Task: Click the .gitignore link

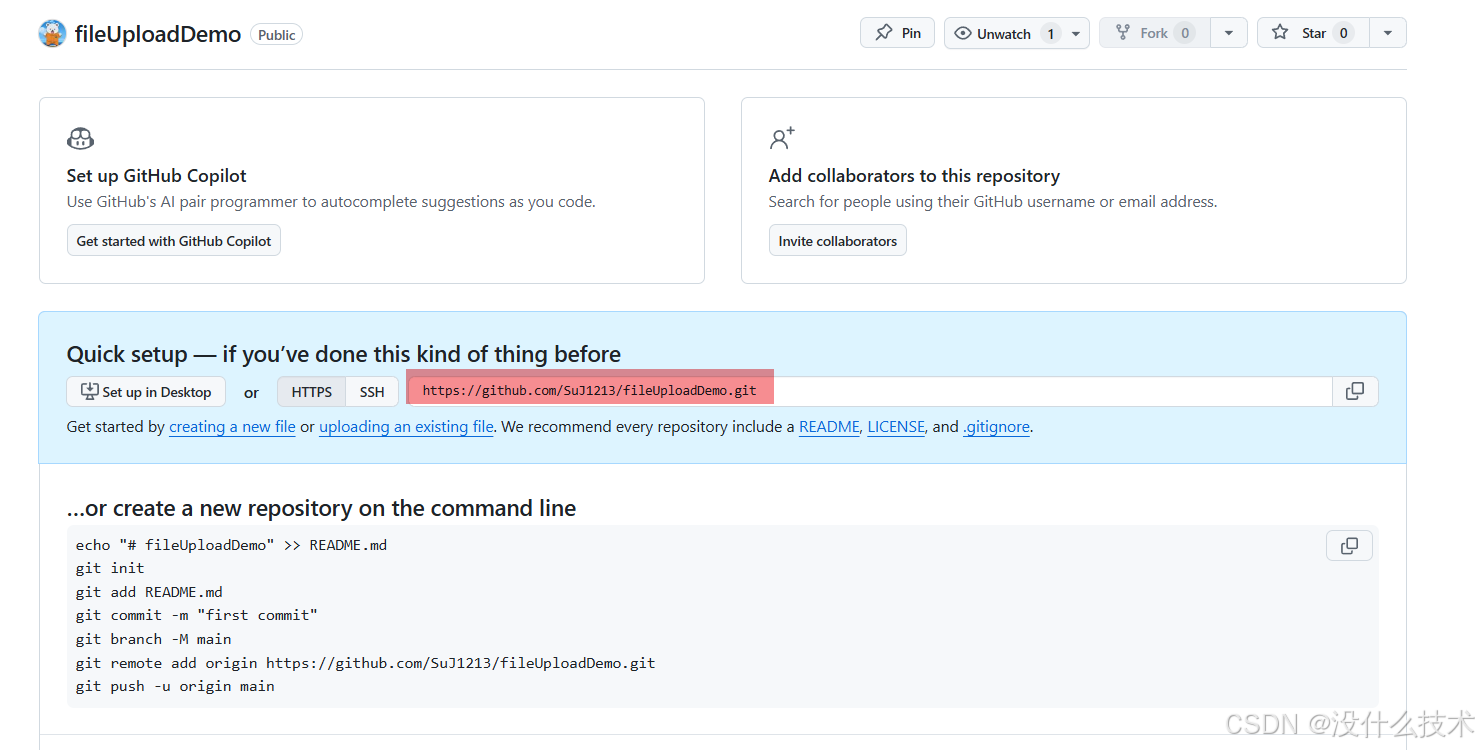Action: tap(996, 427)
